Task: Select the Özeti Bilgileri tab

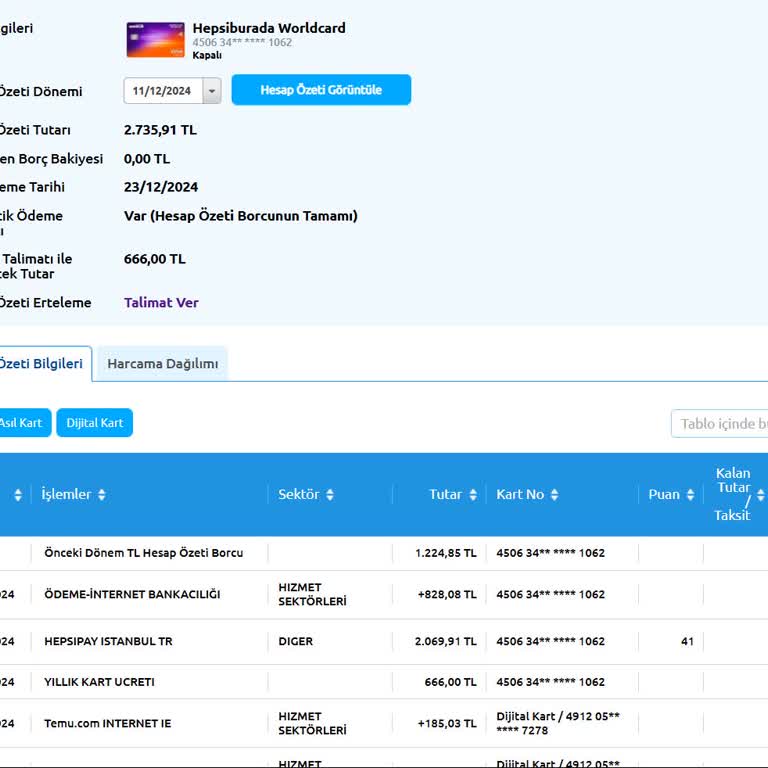Action: pyautogui.click(x=42, y=364)
